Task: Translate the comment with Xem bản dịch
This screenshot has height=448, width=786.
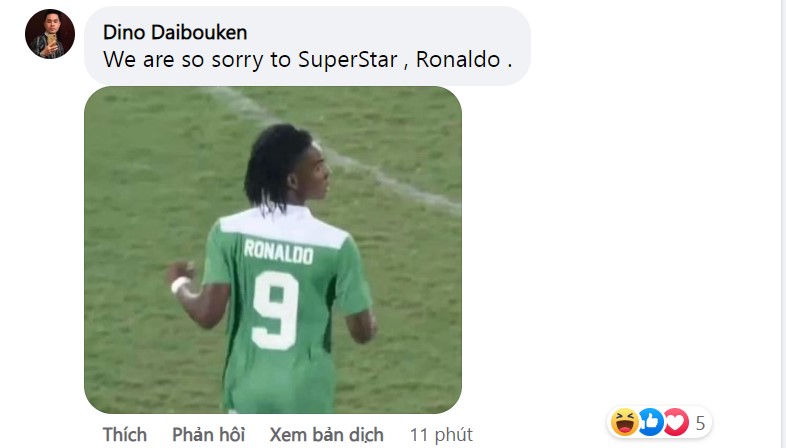Action: 326,434
